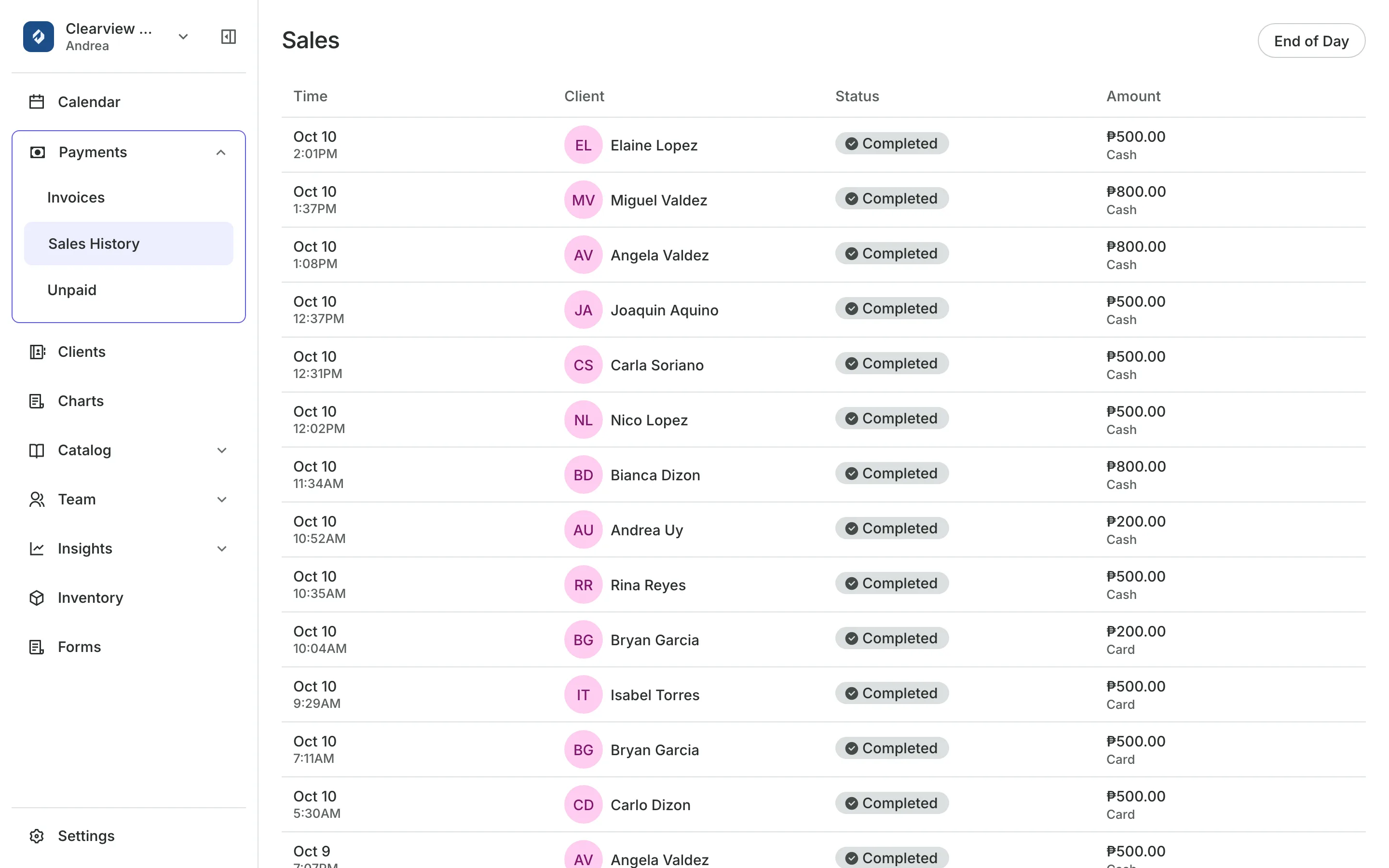Collapse the sidebar panel icon
Image resolution: width=1389 pixels, height=868 pixels.
[229, 37]
